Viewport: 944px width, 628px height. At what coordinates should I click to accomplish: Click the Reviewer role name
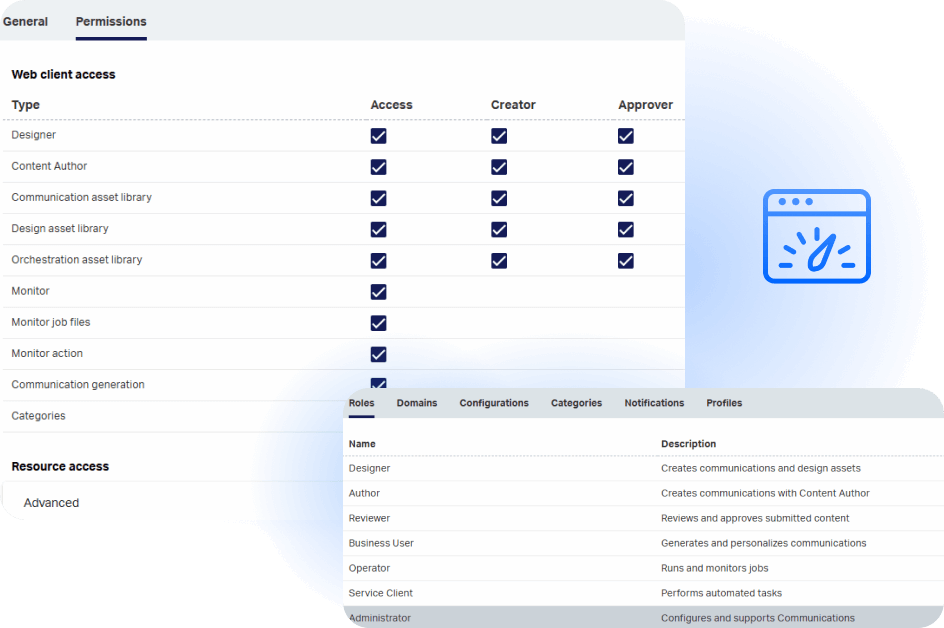click(x=368, y=518)
